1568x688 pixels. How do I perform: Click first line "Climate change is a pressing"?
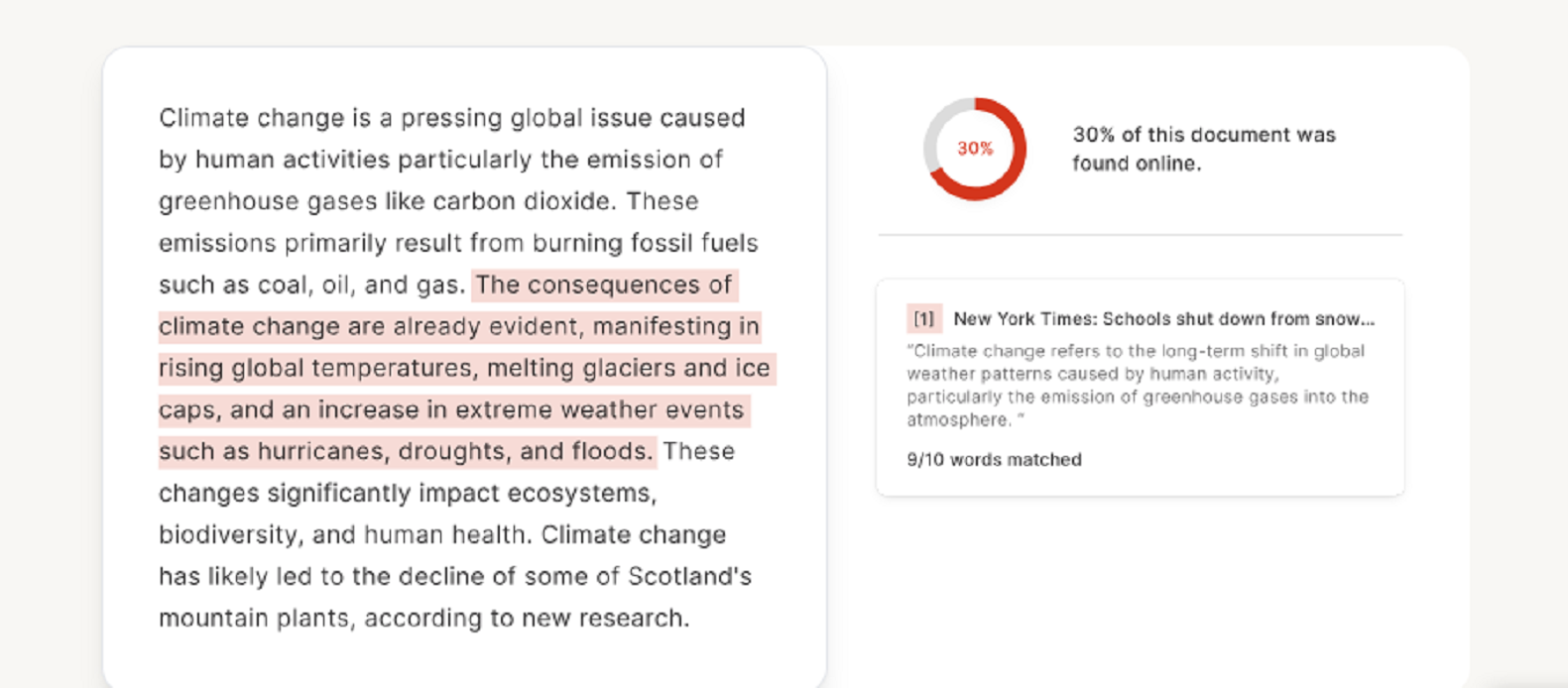pos(451,118)
